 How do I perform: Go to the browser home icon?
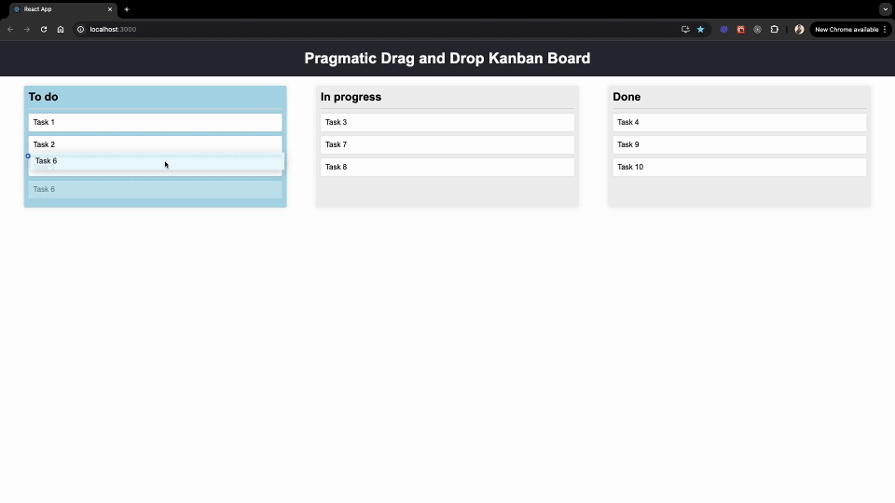click(x=61, y=29)
